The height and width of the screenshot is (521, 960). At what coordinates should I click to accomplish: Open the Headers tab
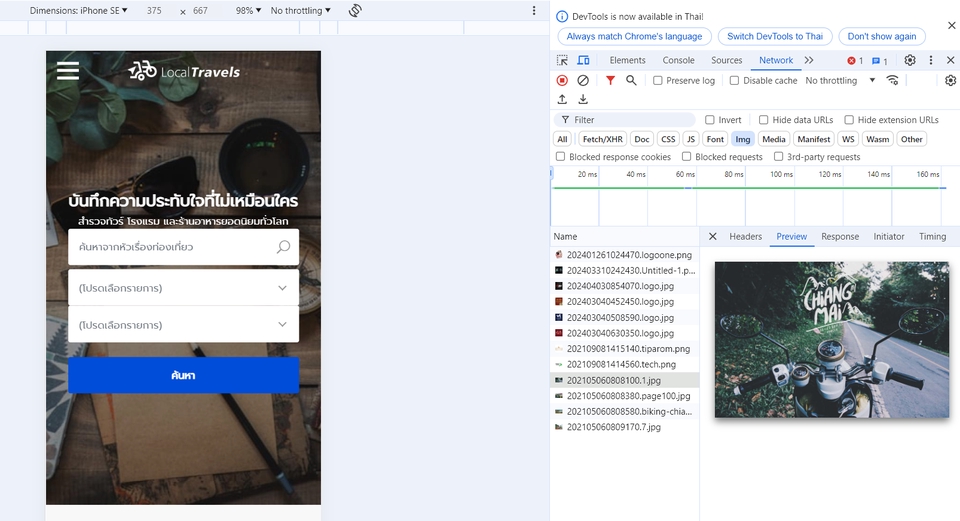pyautogui.click(x=746, y=236)
